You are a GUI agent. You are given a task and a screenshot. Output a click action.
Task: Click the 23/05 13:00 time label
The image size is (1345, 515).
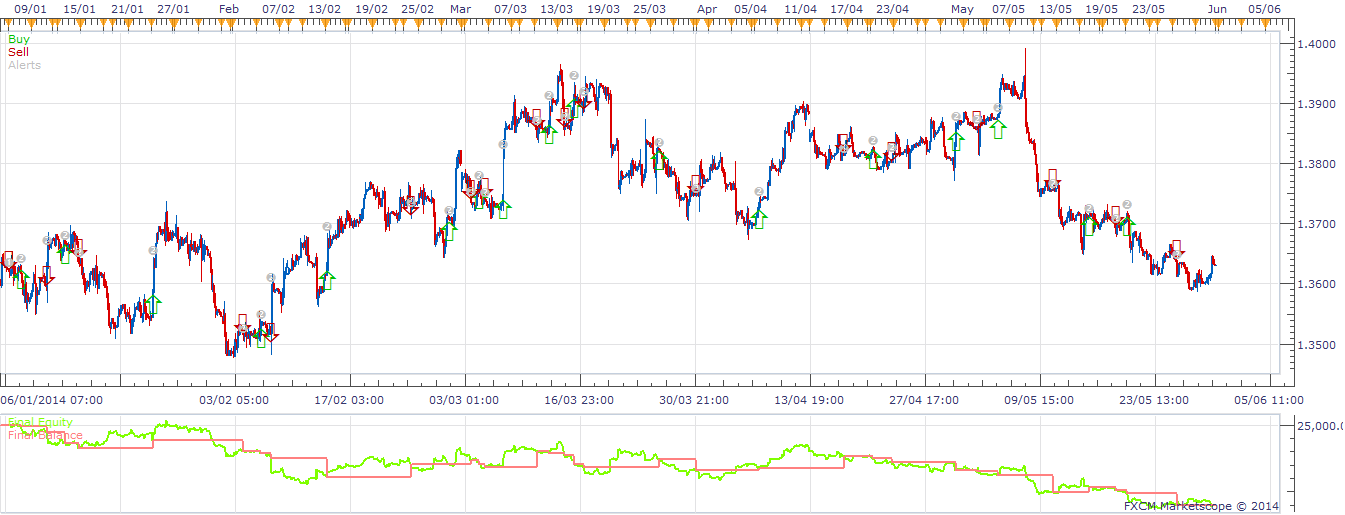[1155, 400]
